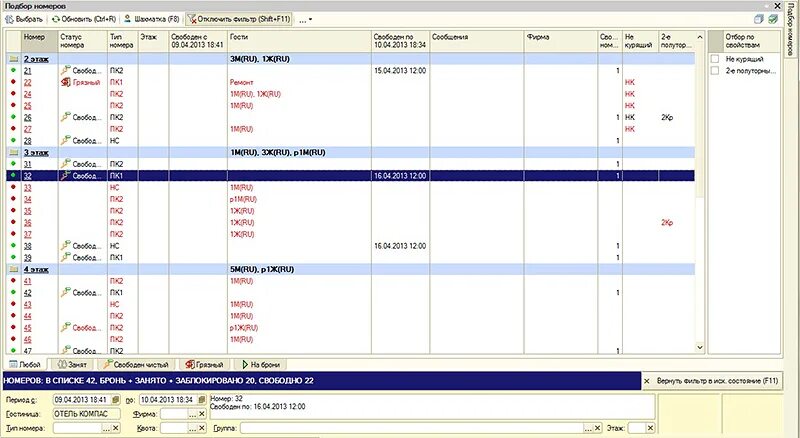Refresh the list with Обновить (Ctrl+R)

[x=84, y=19]
